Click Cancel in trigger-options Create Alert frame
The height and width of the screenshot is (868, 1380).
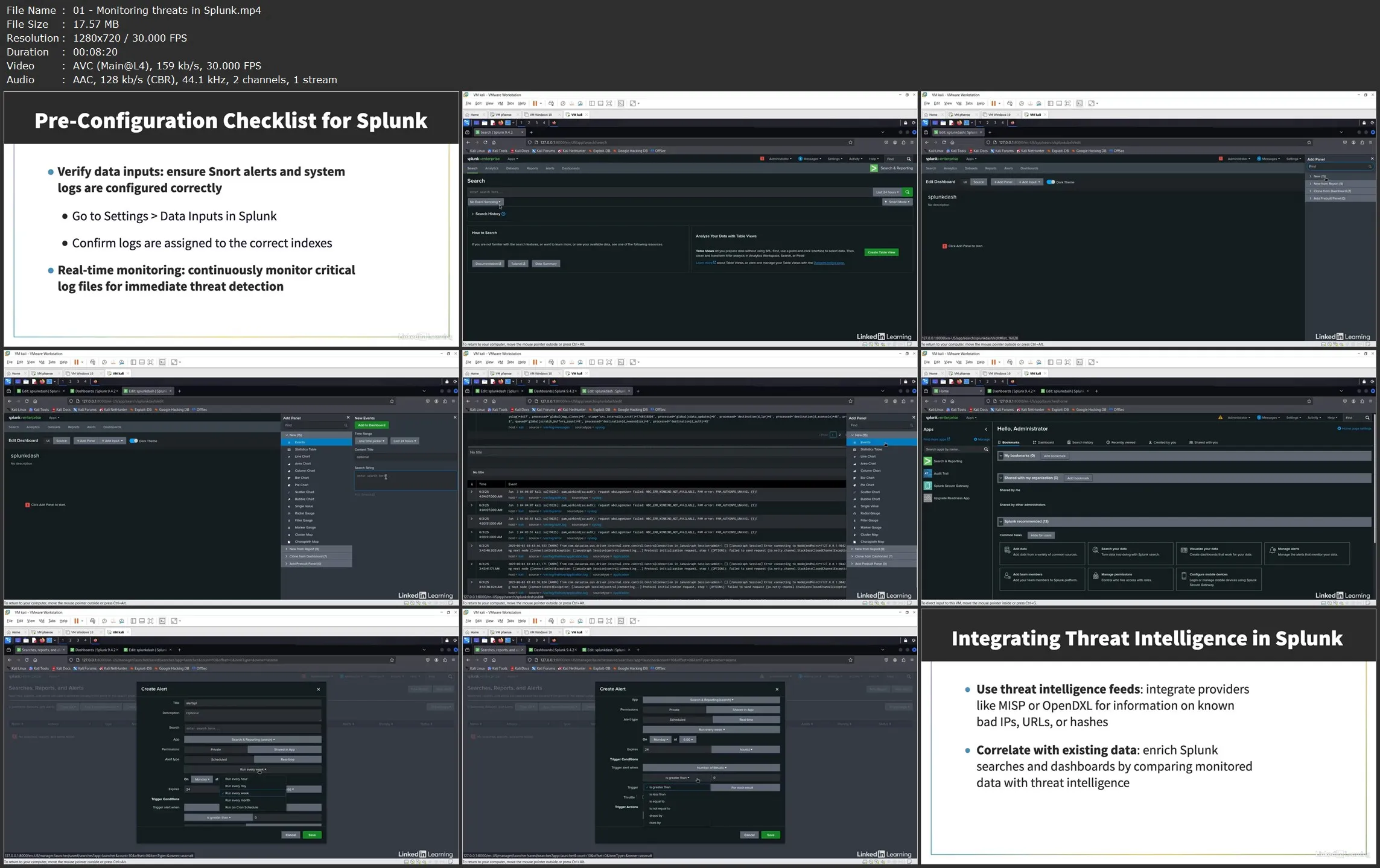pyautogui.click(x=749, y=835)
